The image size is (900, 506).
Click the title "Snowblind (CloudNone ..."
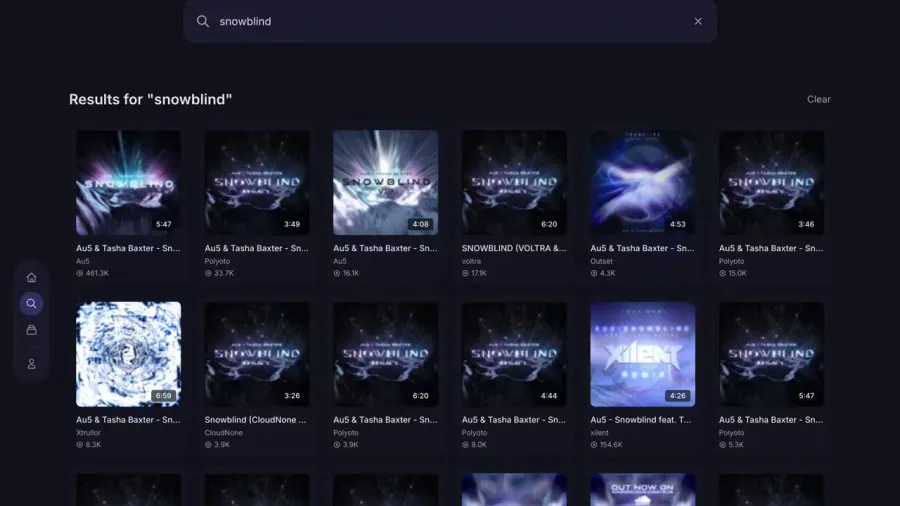[x=255, y=420]
